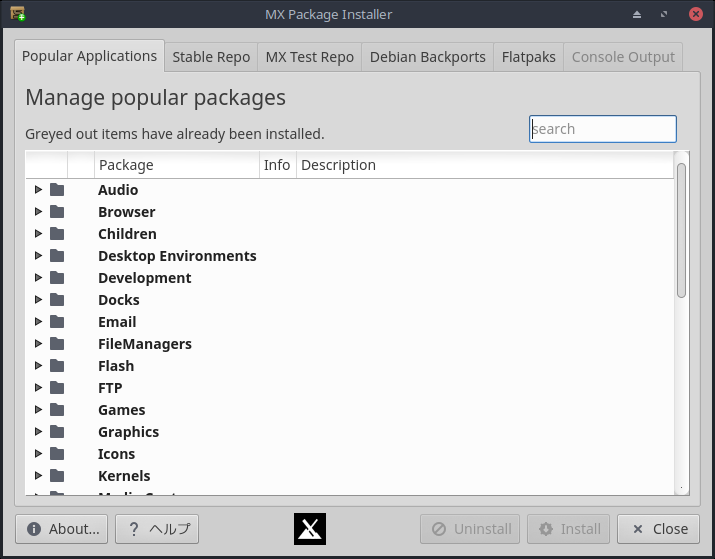The width and height of the screenshot is (715, 559).
Task: Click in the search field
Action: 602,129
